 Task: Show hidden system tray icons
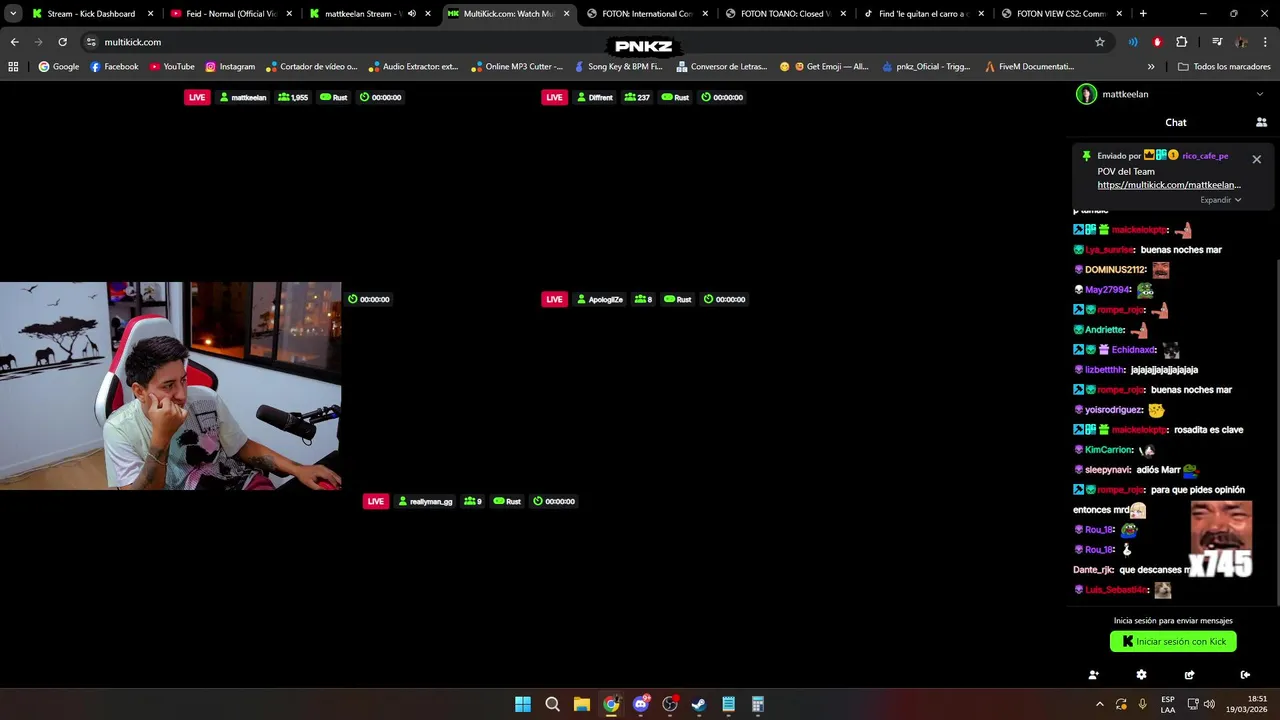1100,704
